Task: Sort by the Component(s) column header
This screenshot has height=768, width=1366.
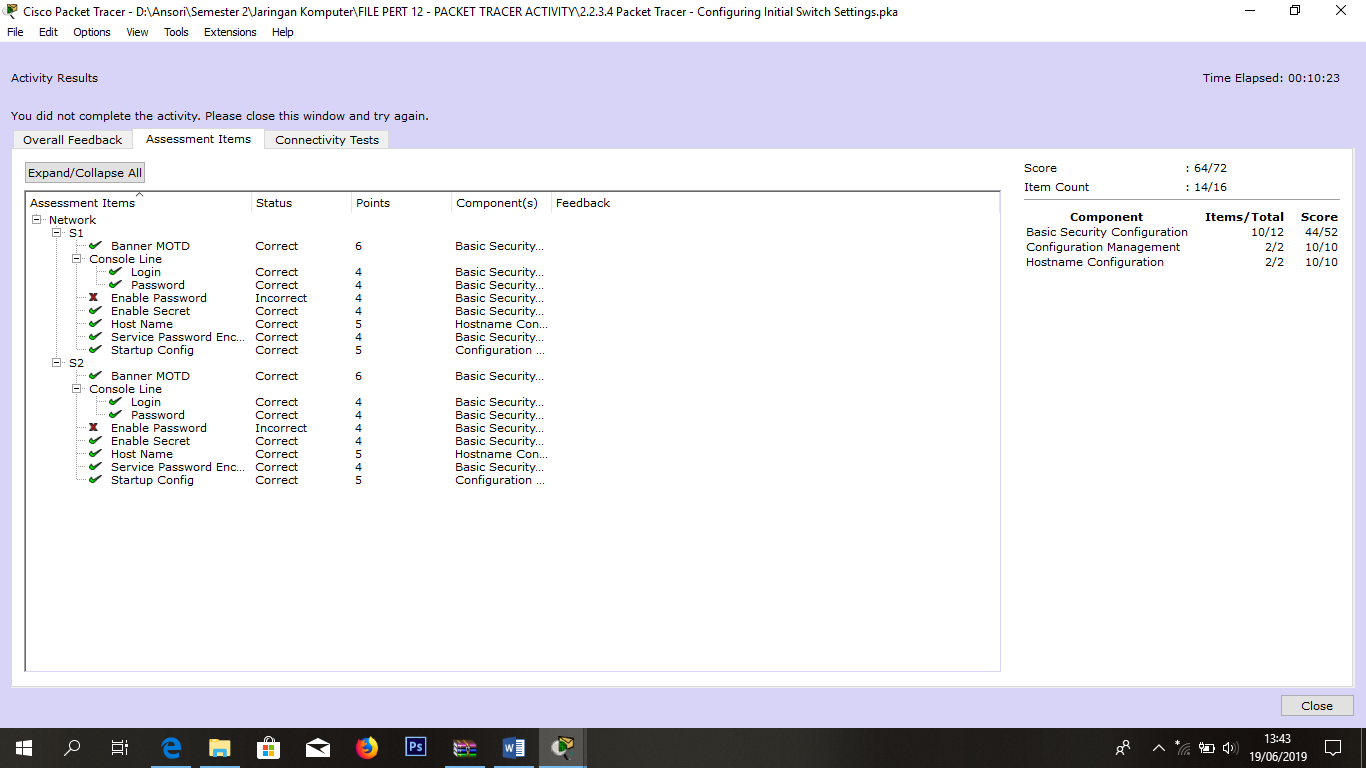Action: point(501,203)
